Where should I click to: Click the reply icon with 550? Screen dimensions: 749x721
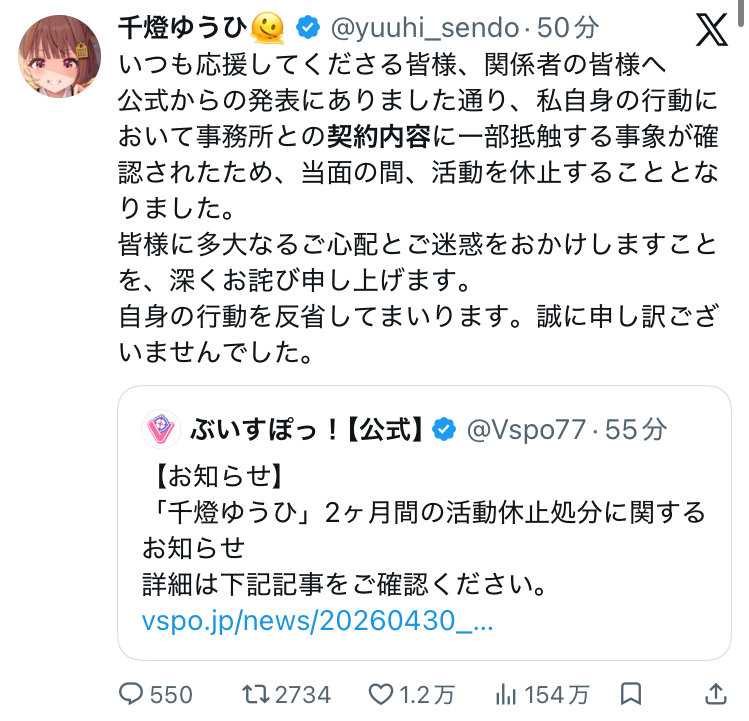pos(132,694)
